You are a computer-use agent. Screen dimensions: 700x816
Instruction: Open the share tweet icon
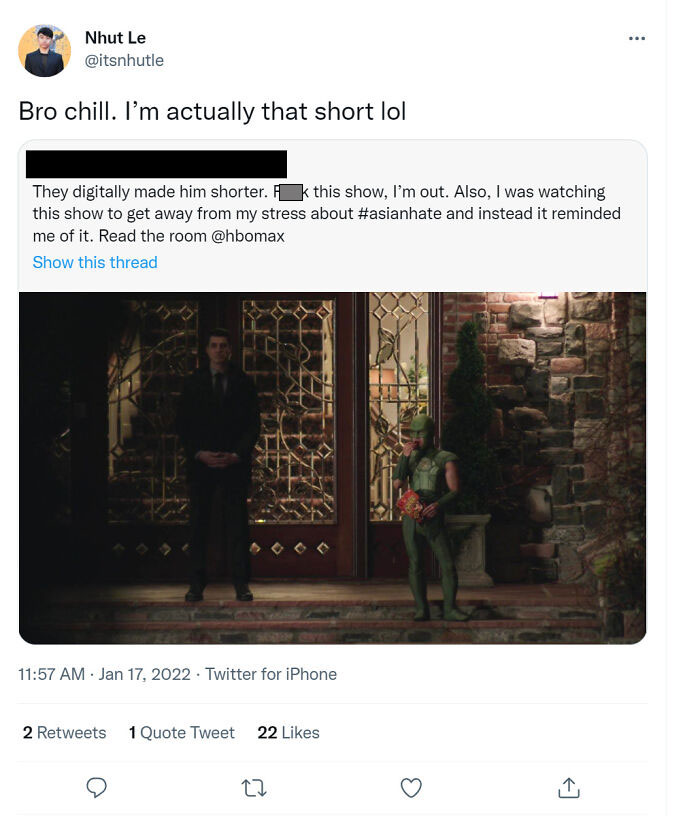pos(569,788)
